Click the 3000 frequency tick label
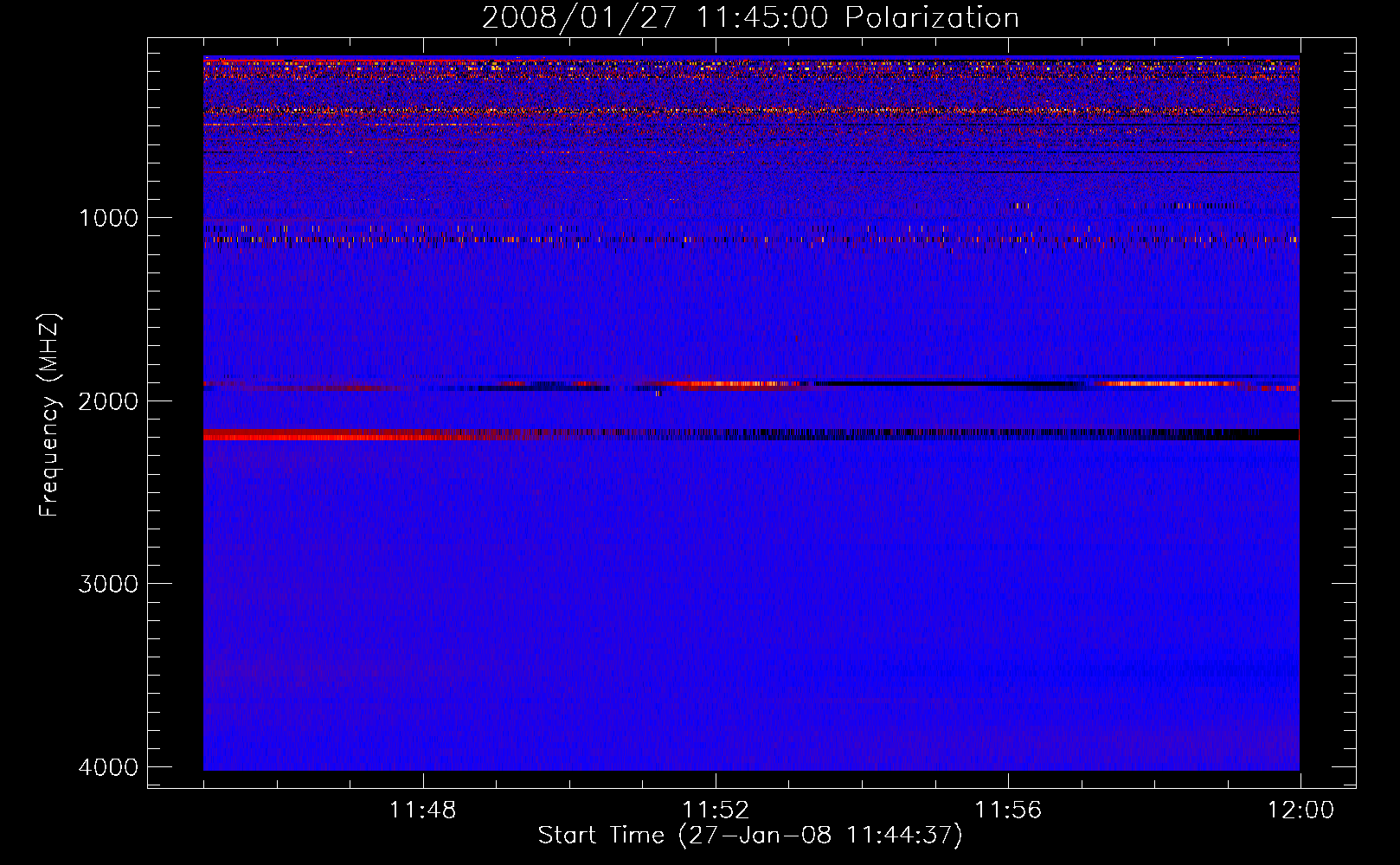This screenshot has height=865, width=1400. (x=108, y=584)
